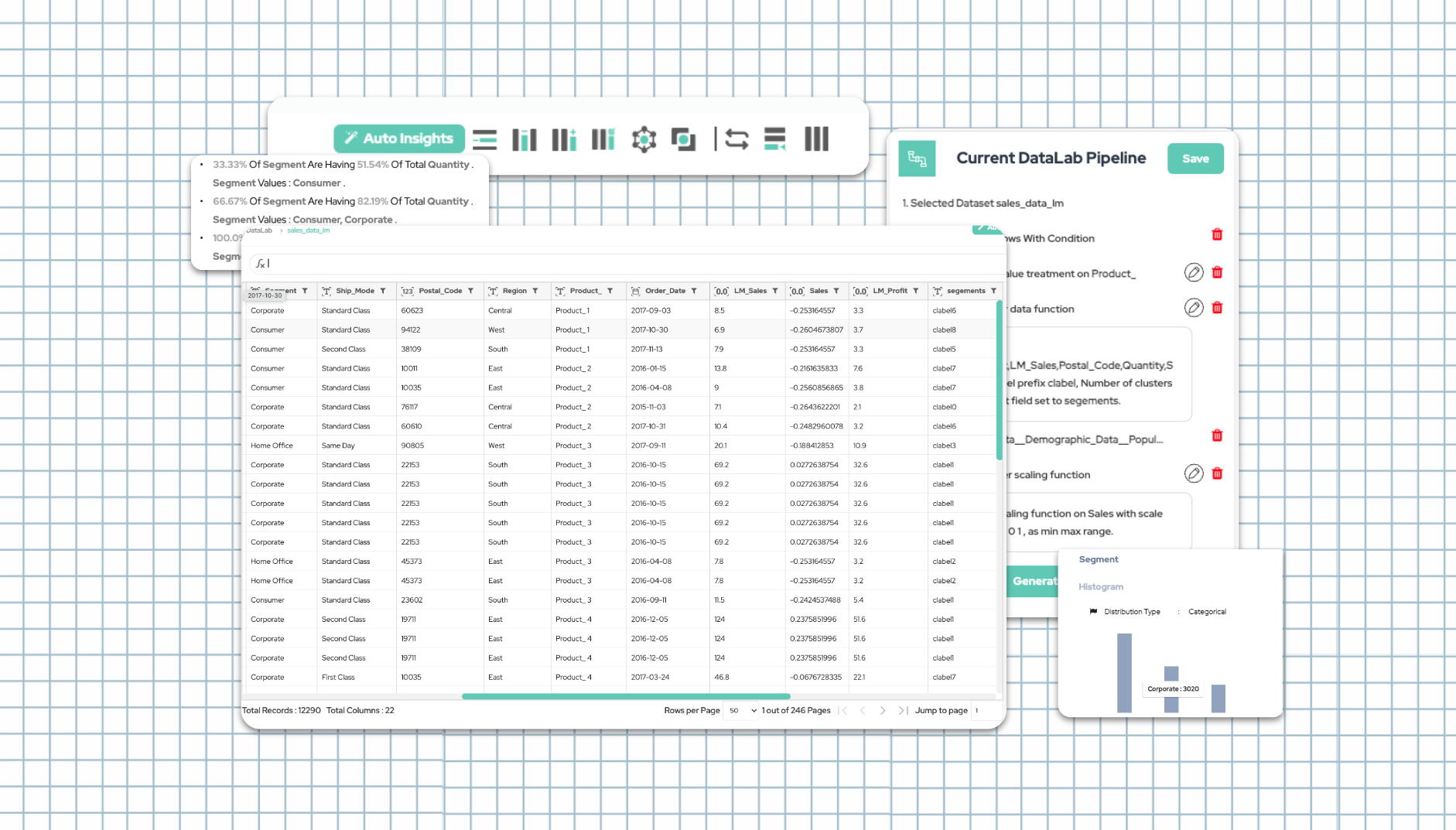Filter the Region column
This screenshot has height=830, width=1456.
tap(535, 291)
